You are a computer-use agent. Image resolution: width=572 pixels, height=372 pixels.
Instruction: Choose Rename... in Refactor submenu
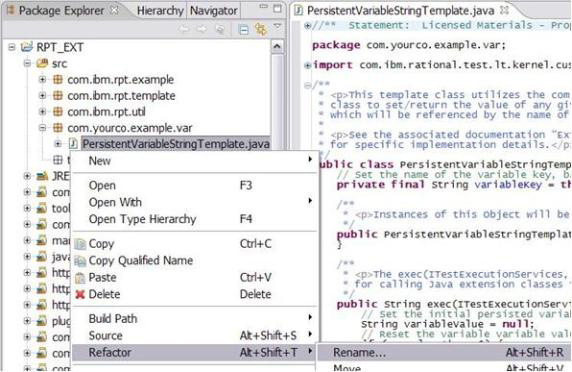click(444, 353)
